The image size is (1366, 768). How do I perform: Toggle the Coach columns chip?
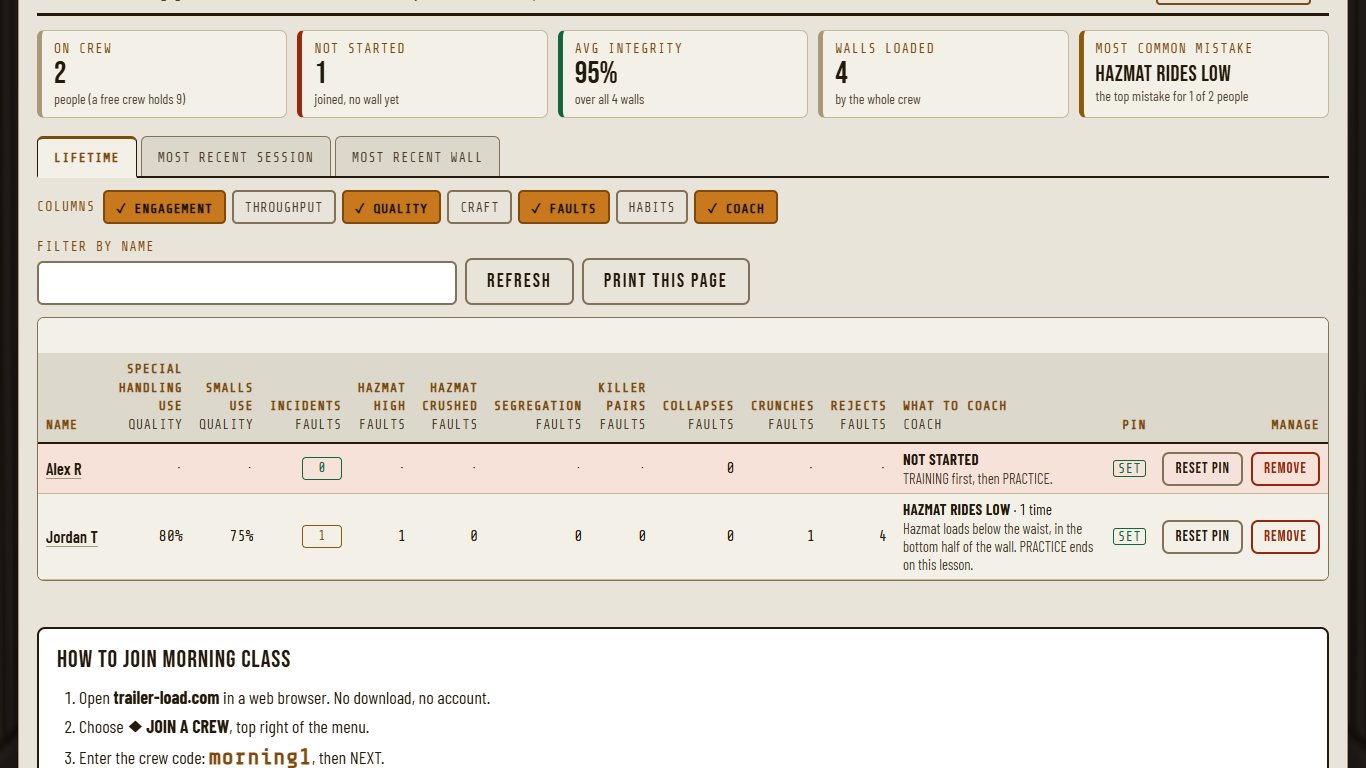tap(736, 207)
